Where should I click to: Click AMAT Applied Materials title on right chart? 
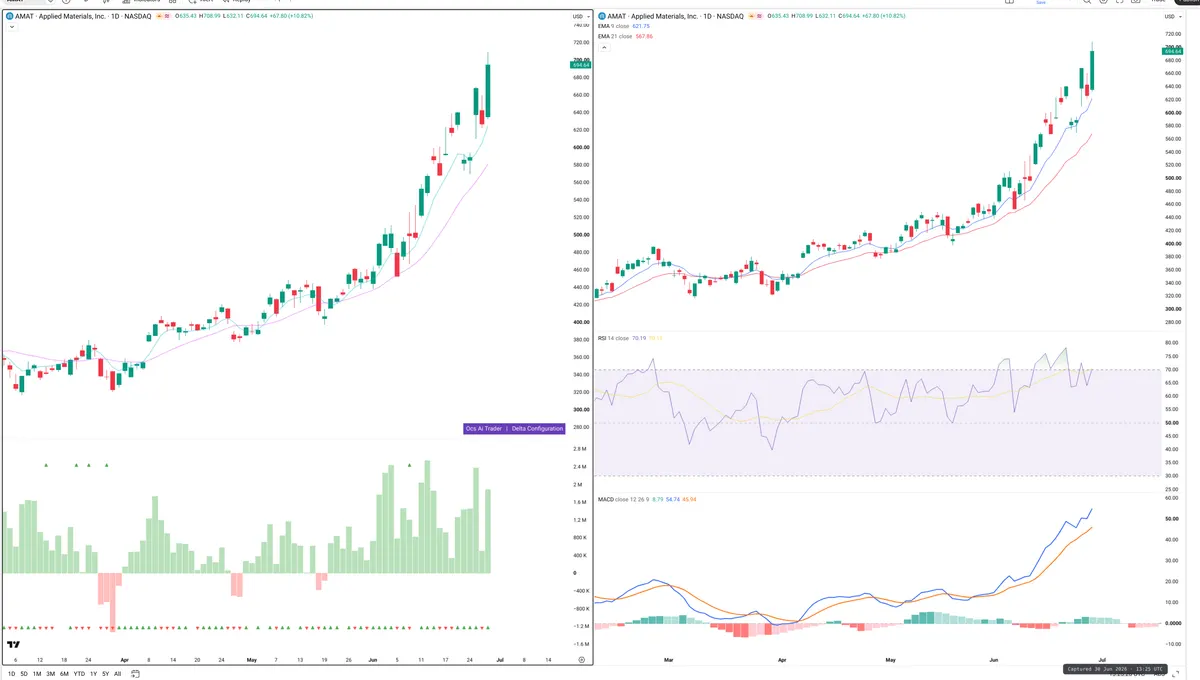point(675,17)
